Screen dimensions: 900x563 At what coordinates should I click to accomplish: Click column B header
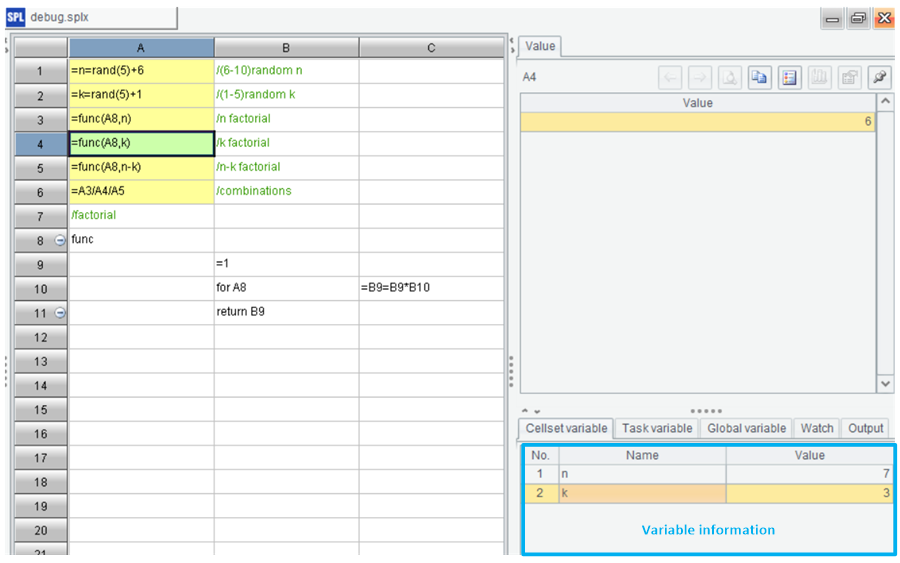286,48
